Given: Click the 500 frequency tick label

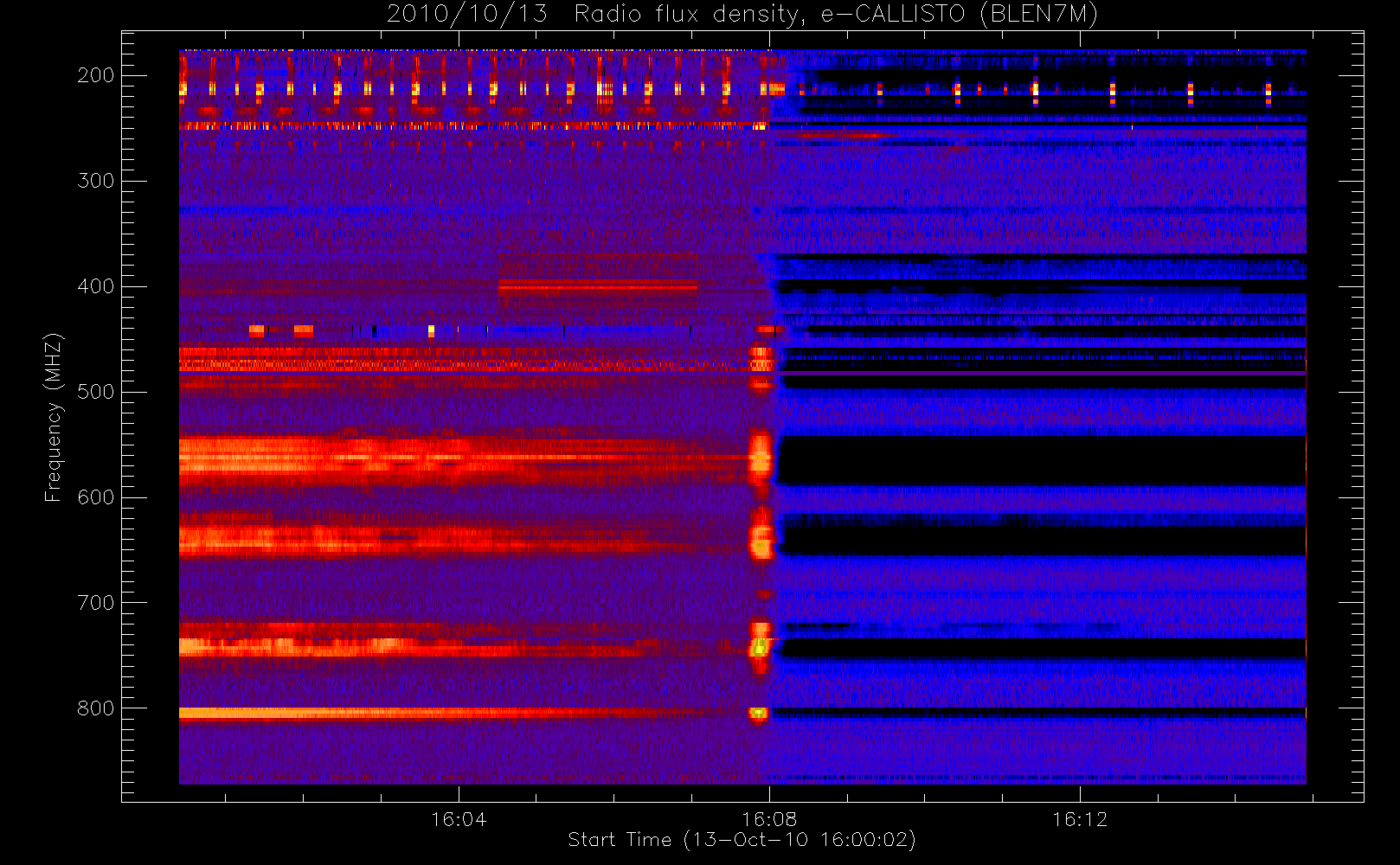Looking at the screenshot, I should (96, 392).
